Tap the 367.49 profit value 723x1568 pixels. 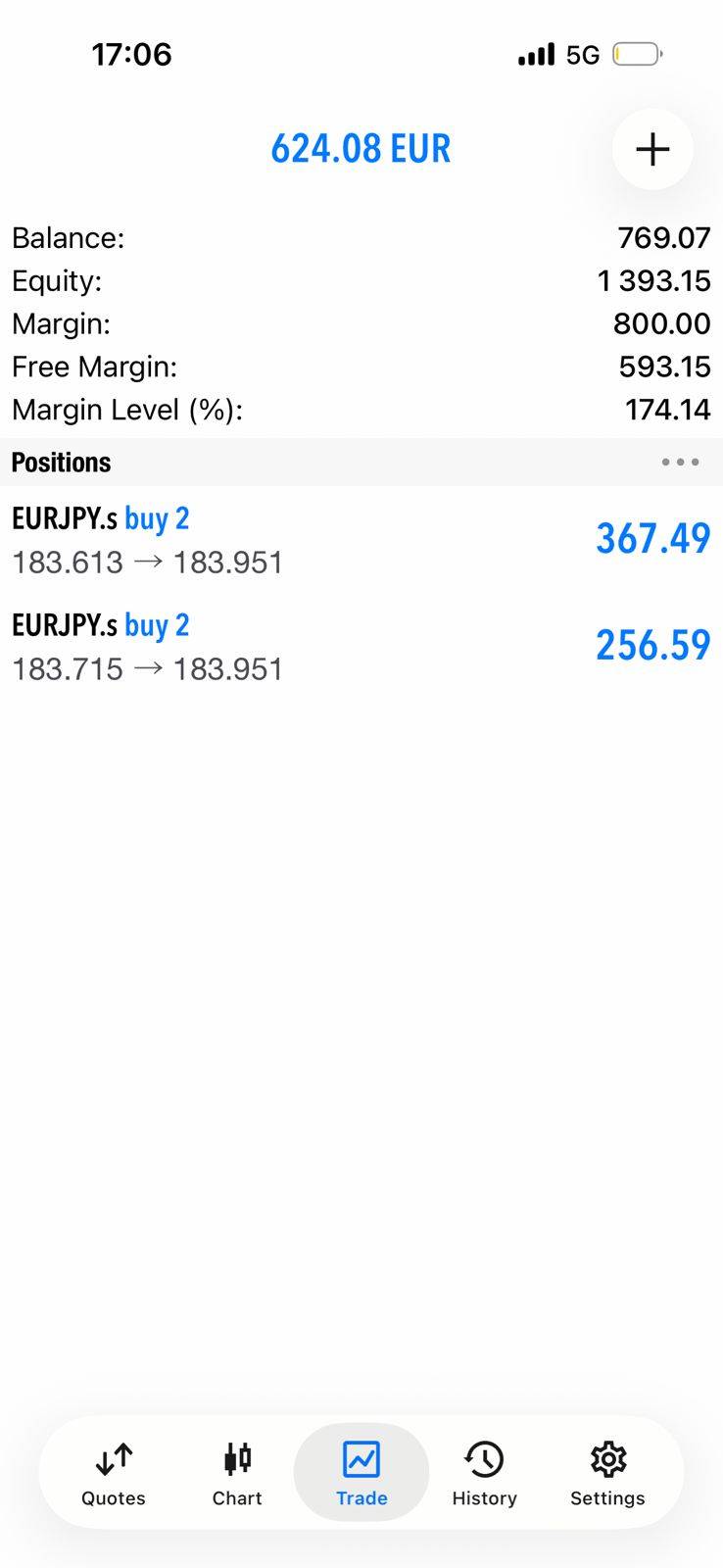point(652,539)
